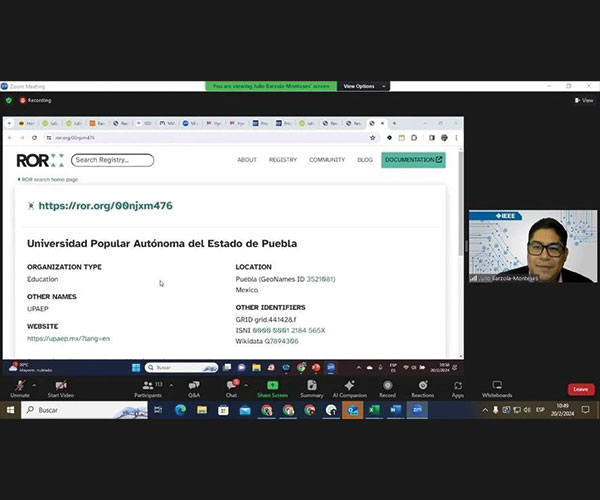Start Video in the Zoom toolbar

[x=61, y=389]
